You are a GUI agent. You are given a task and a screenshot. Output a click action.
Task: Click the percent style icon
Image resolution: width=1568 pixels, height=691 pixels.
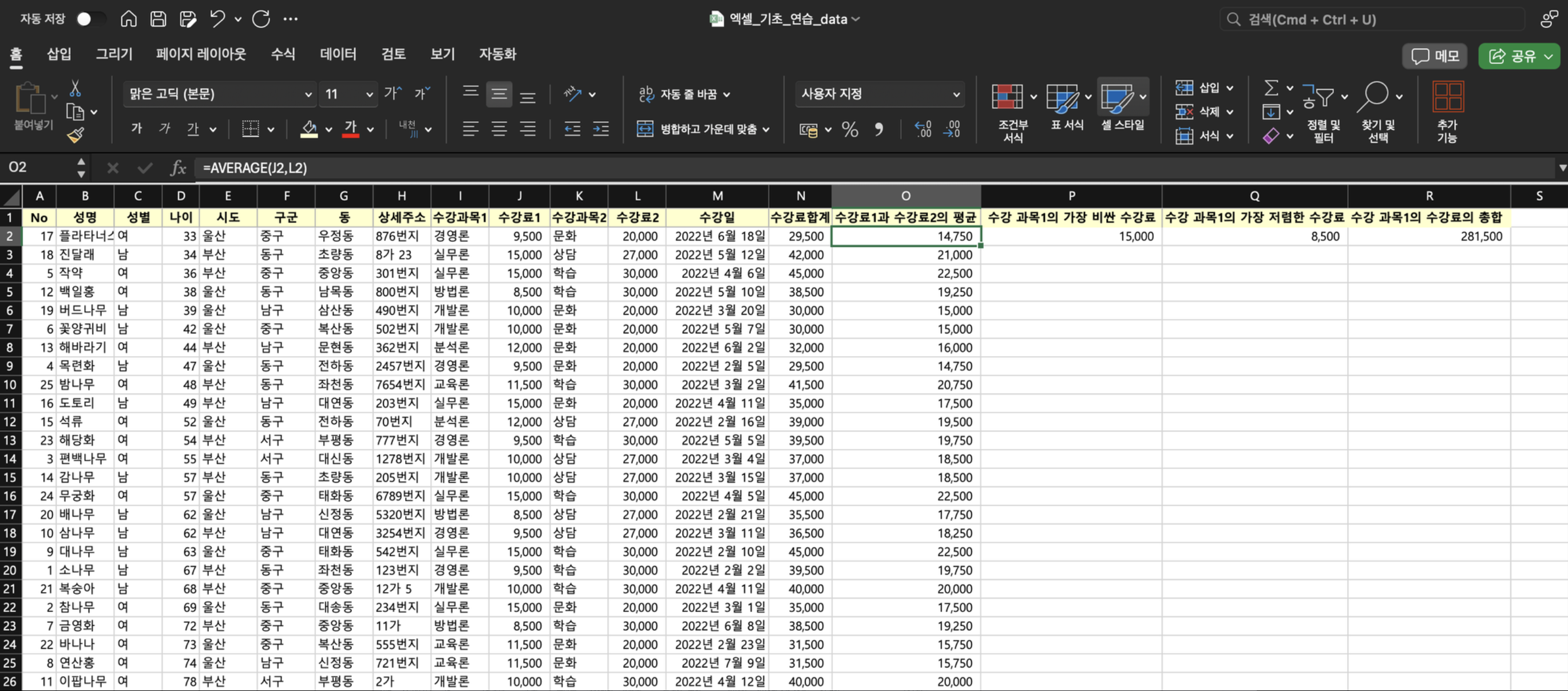click(x=849, y=129)
